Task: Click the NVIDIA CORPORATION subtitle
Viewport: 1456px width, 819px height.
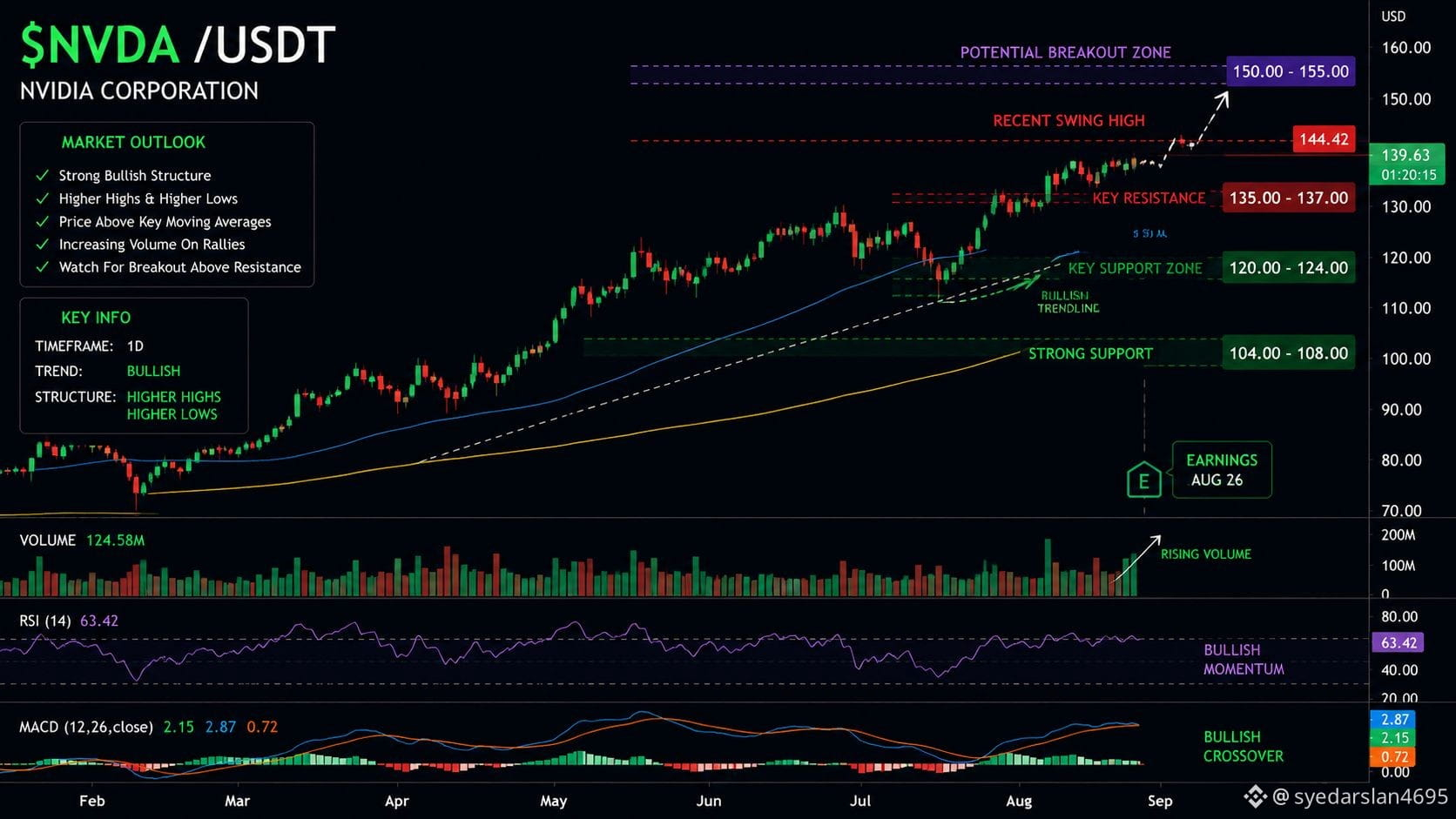Action: coord(139,91)
